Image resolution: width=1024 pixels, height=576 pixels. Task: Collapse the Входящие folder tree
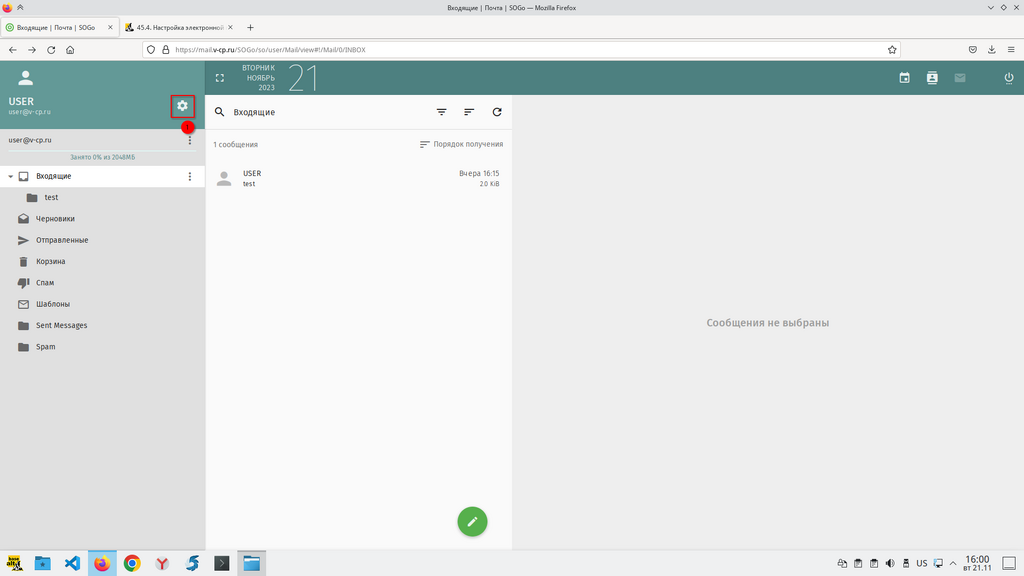(10, 176)
